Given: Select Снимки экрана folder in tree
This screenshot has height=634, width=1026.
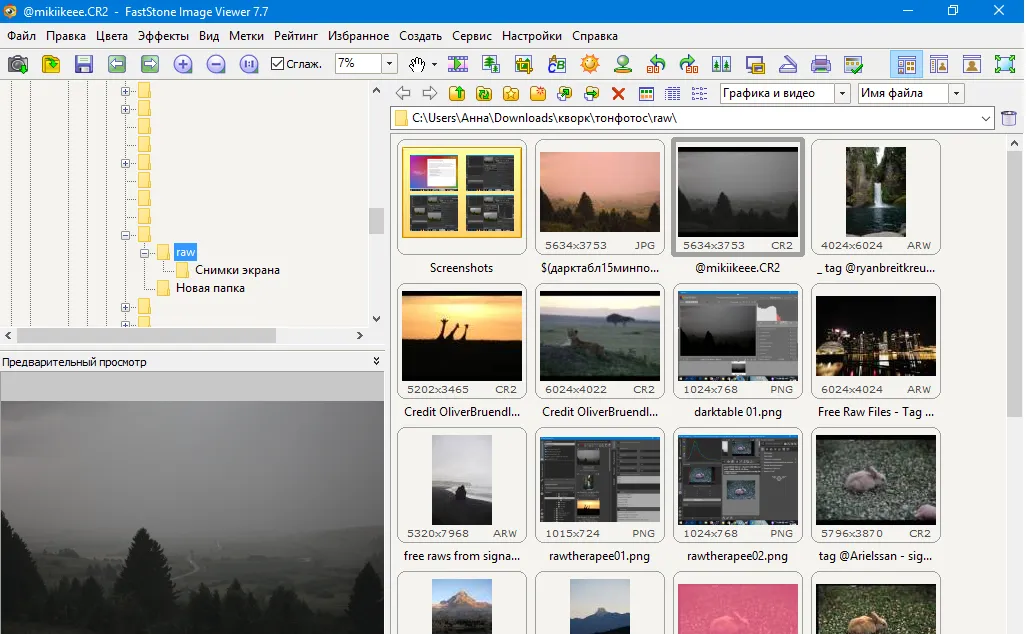Looking at the screenshot, I should 237,270.
